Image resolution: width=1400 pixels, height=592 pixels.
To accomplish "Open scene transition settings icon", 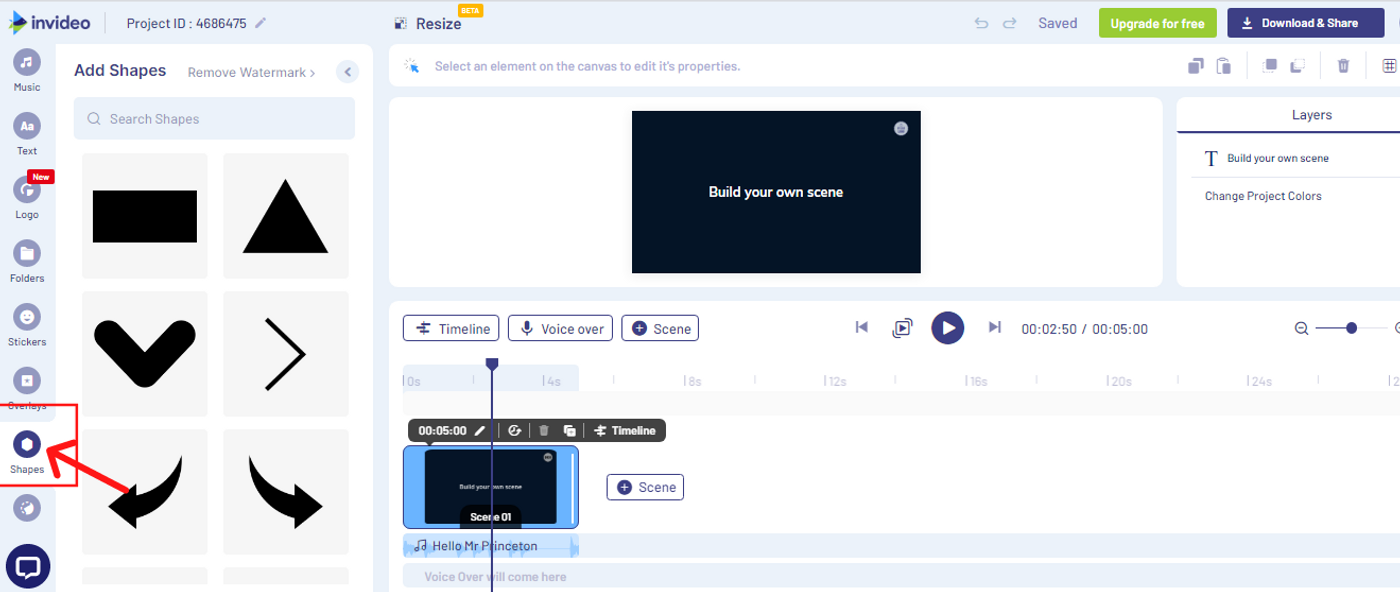I will [x=514, y=430].
